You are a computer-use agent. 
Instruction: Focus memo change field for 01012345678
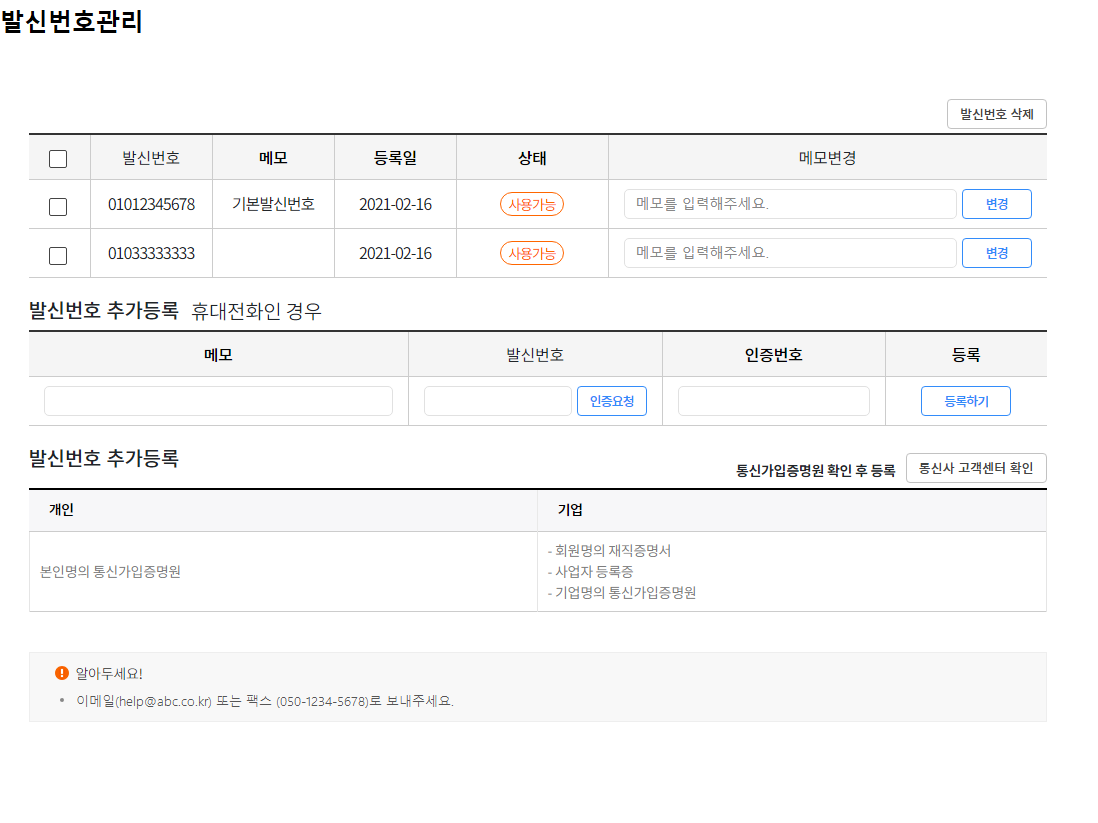(790, 204)
